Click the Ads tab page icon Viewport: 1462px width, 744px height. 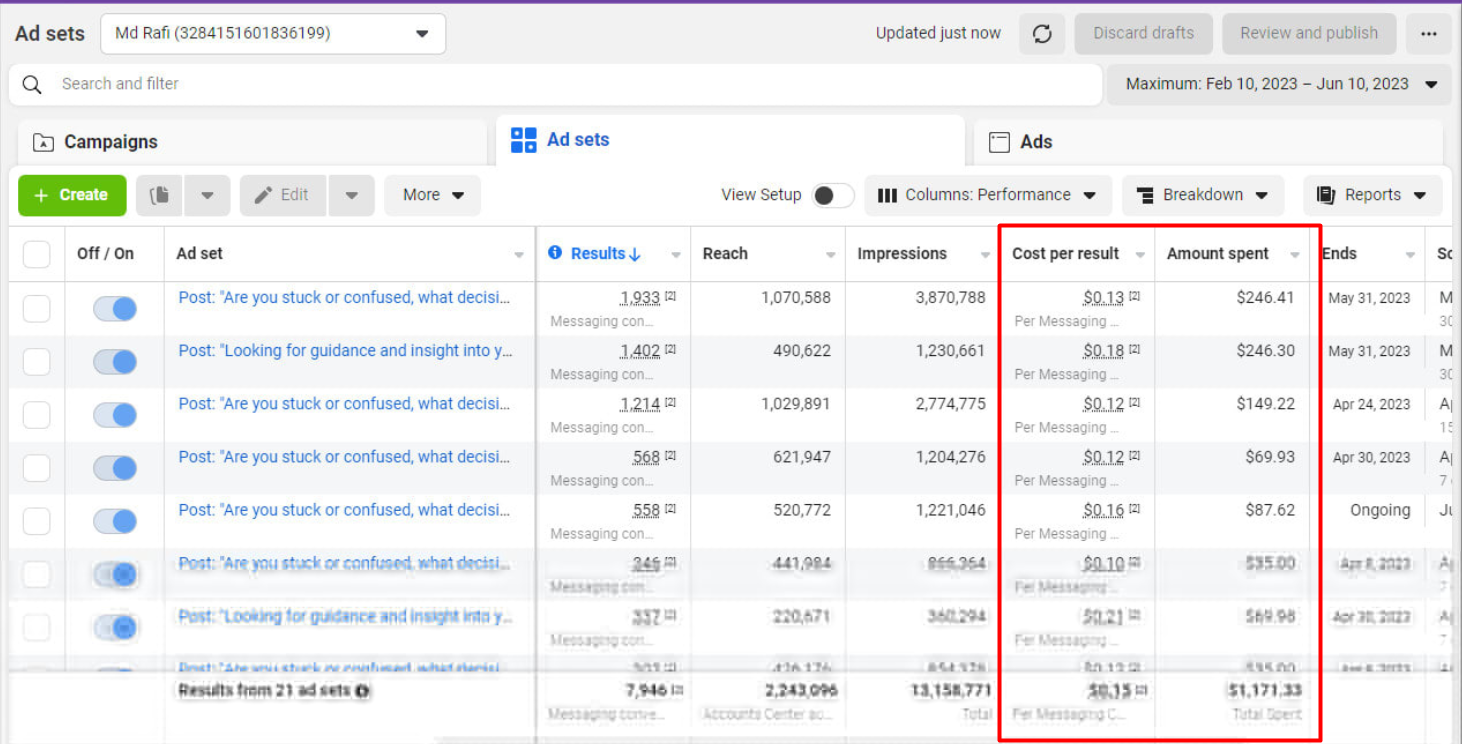pos(999,142)
